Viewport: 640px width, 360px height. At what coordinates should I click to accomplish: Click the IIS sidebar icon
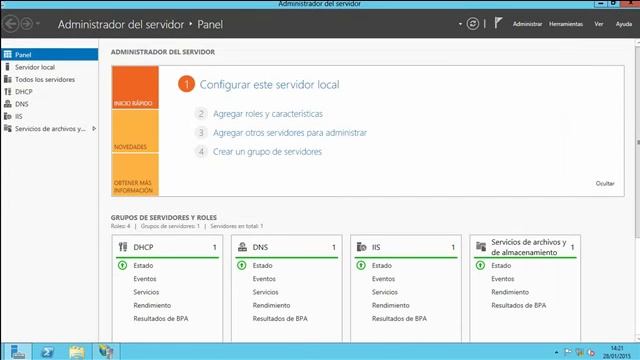[x=7, y=116]
